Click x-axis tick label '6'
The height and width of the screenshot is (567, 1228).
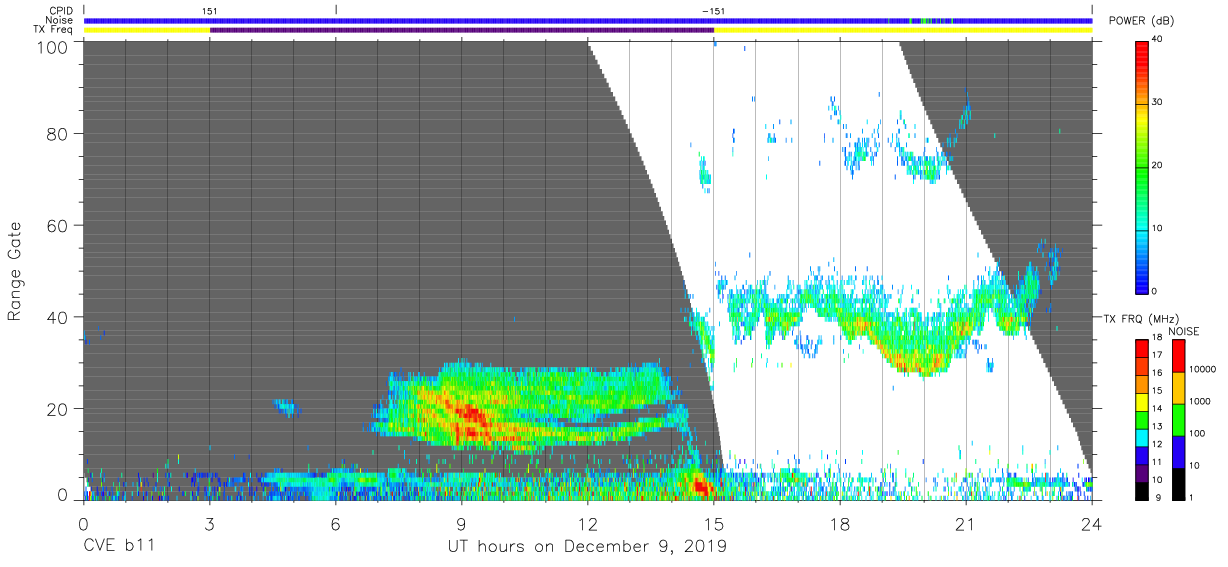tap(335, 524)
